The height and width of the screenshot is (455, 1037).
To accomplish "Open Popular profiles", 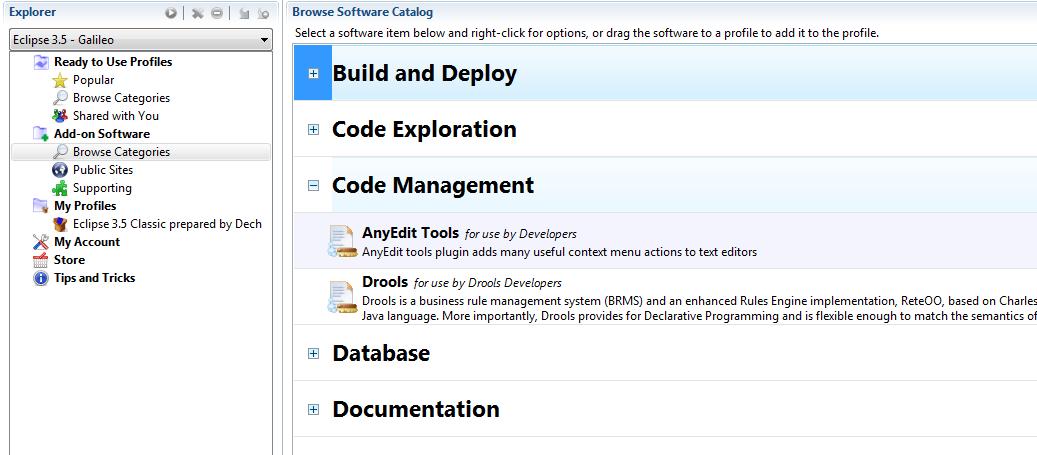I will tap(93, 79).
